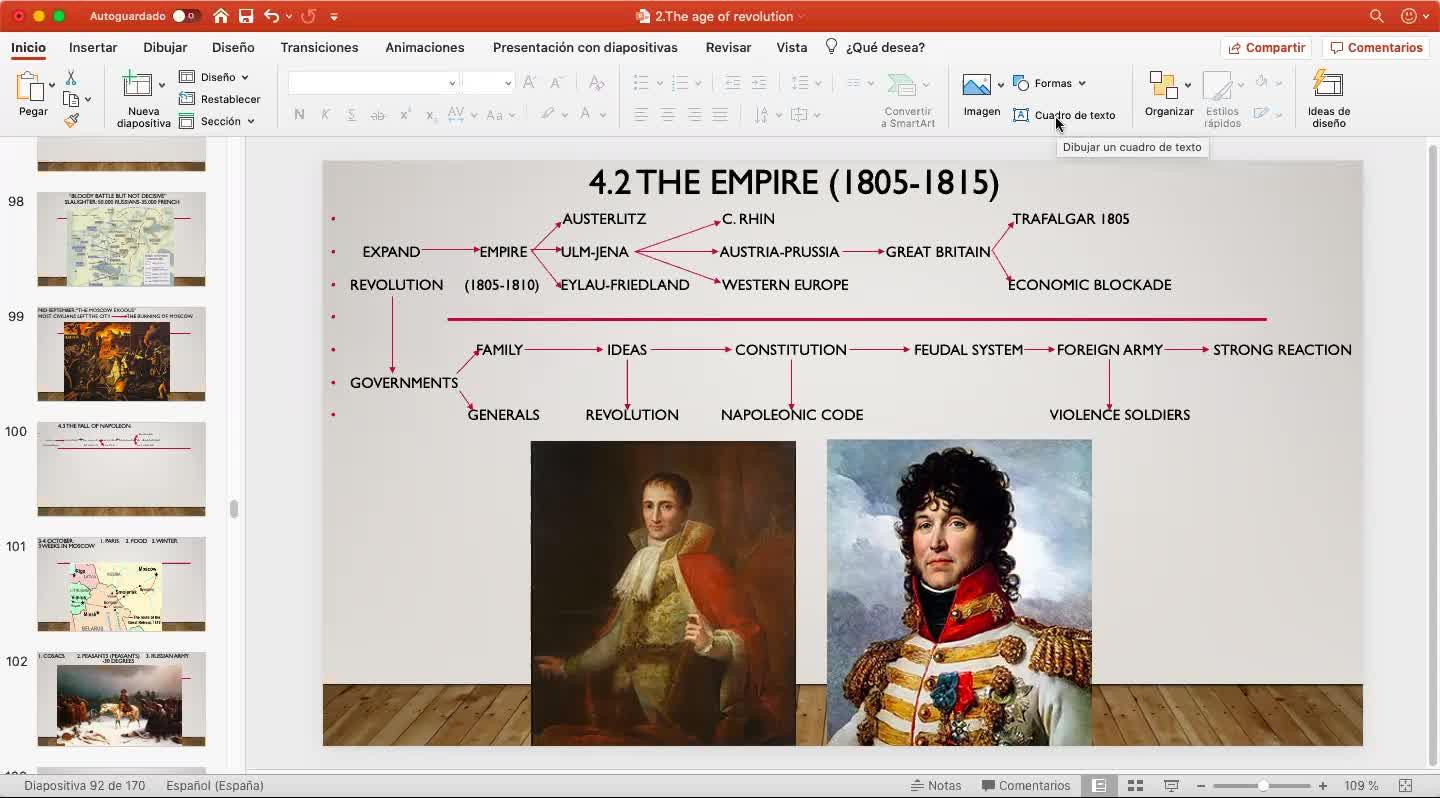Click the Home icon in title bar
Viewport: 1440px width, 798px height.
click(221, 16)
